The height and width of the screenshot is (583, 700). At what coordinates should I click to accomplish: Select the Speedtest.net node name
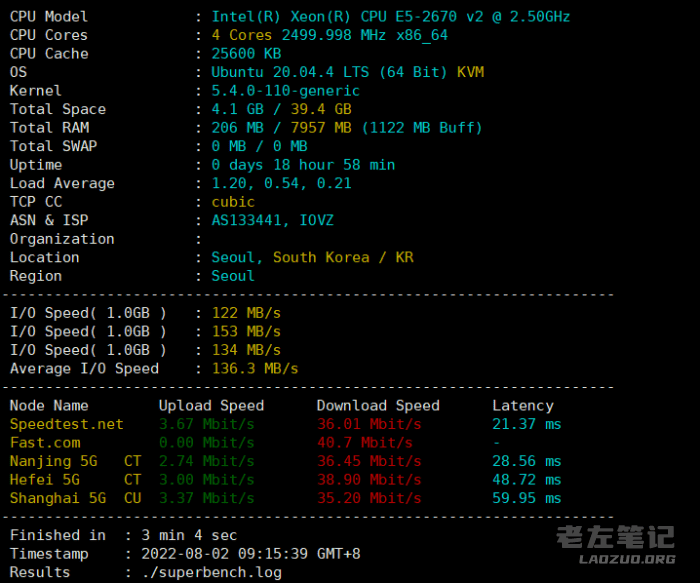pos(67,424)
